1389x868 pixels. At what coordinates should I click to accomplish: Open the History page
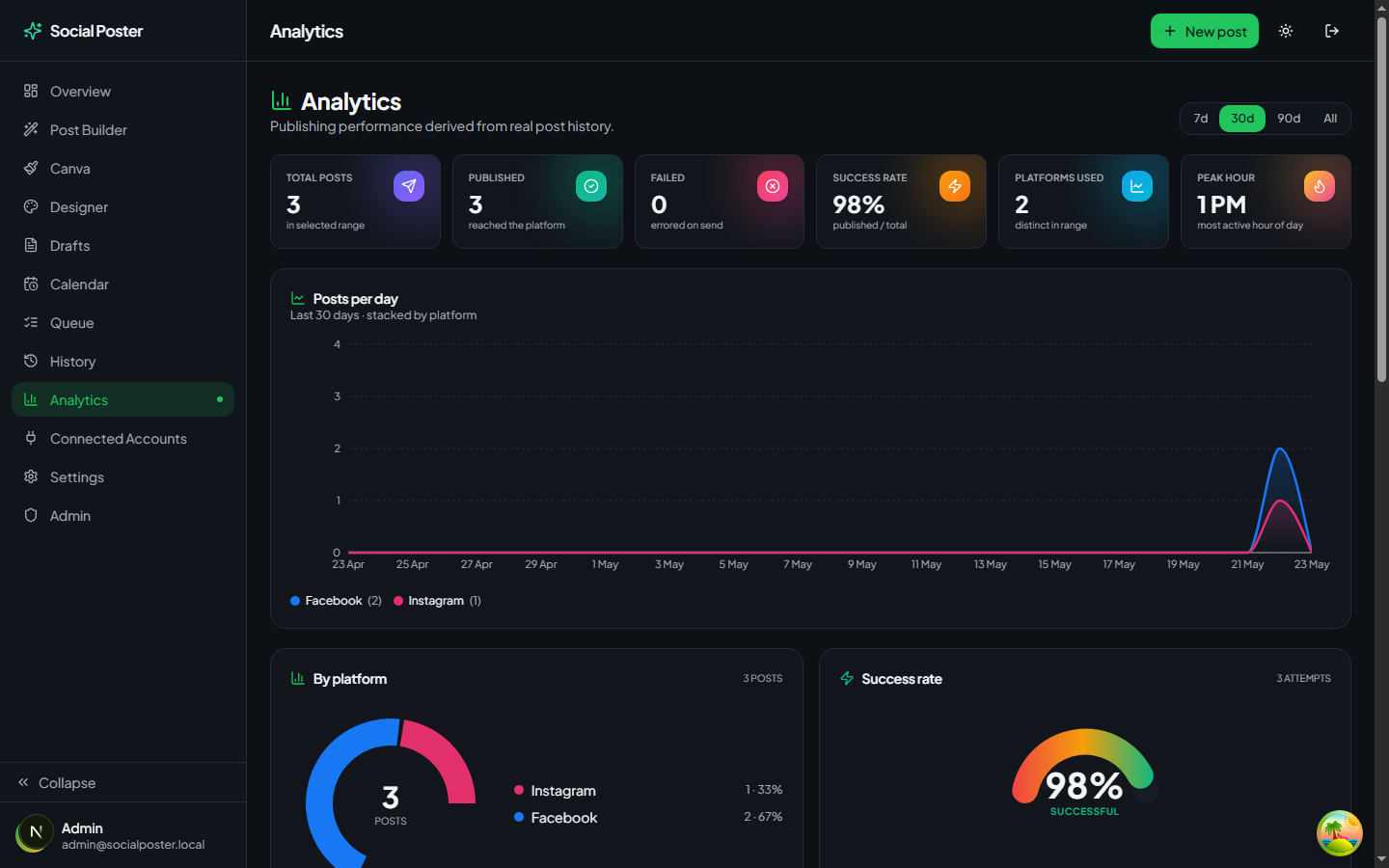point(123,361)
